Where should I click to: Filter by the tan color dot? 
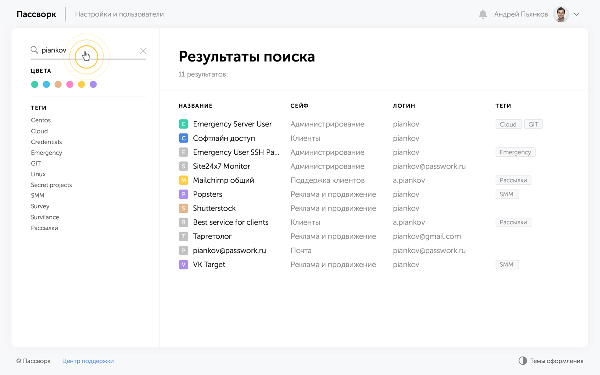click(58, 85)
